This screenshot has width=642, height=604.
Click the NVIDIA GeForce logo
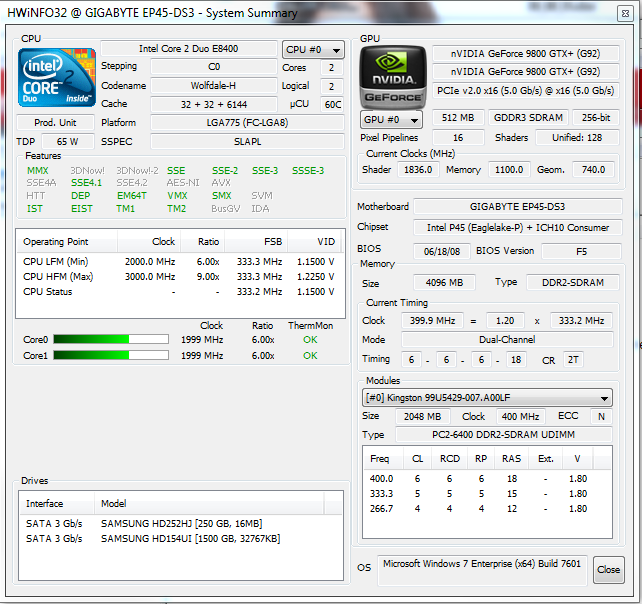[393, 77]
